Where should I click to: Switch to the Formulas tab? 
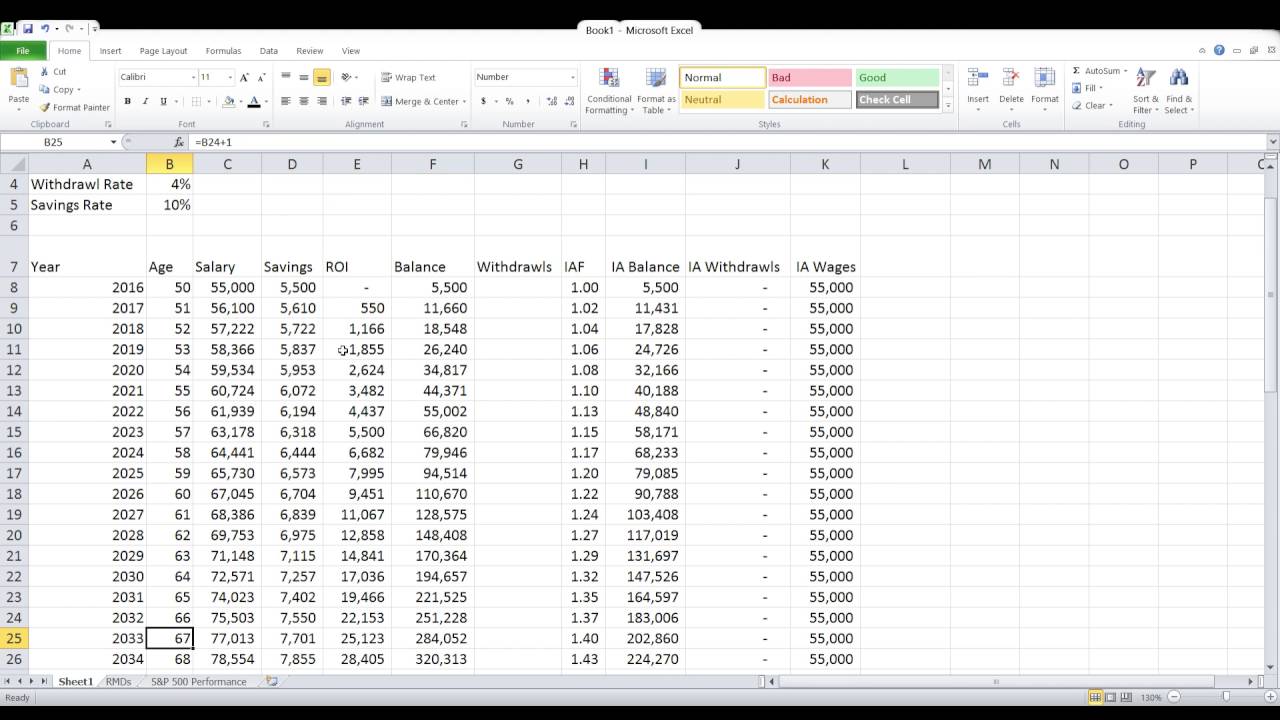223,51
